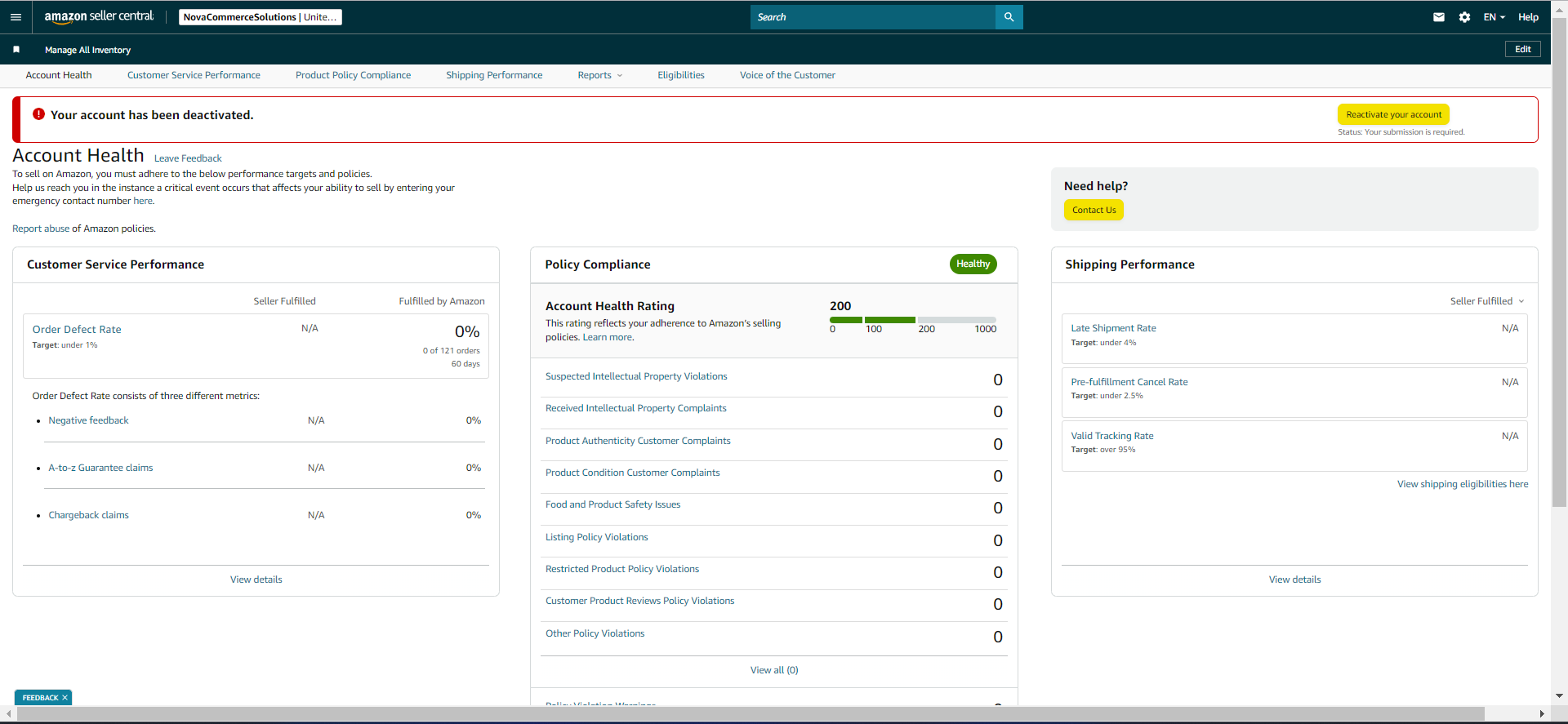Close the Feedback tab with X
Screen dimensions: 1568x724
point(65,698)
